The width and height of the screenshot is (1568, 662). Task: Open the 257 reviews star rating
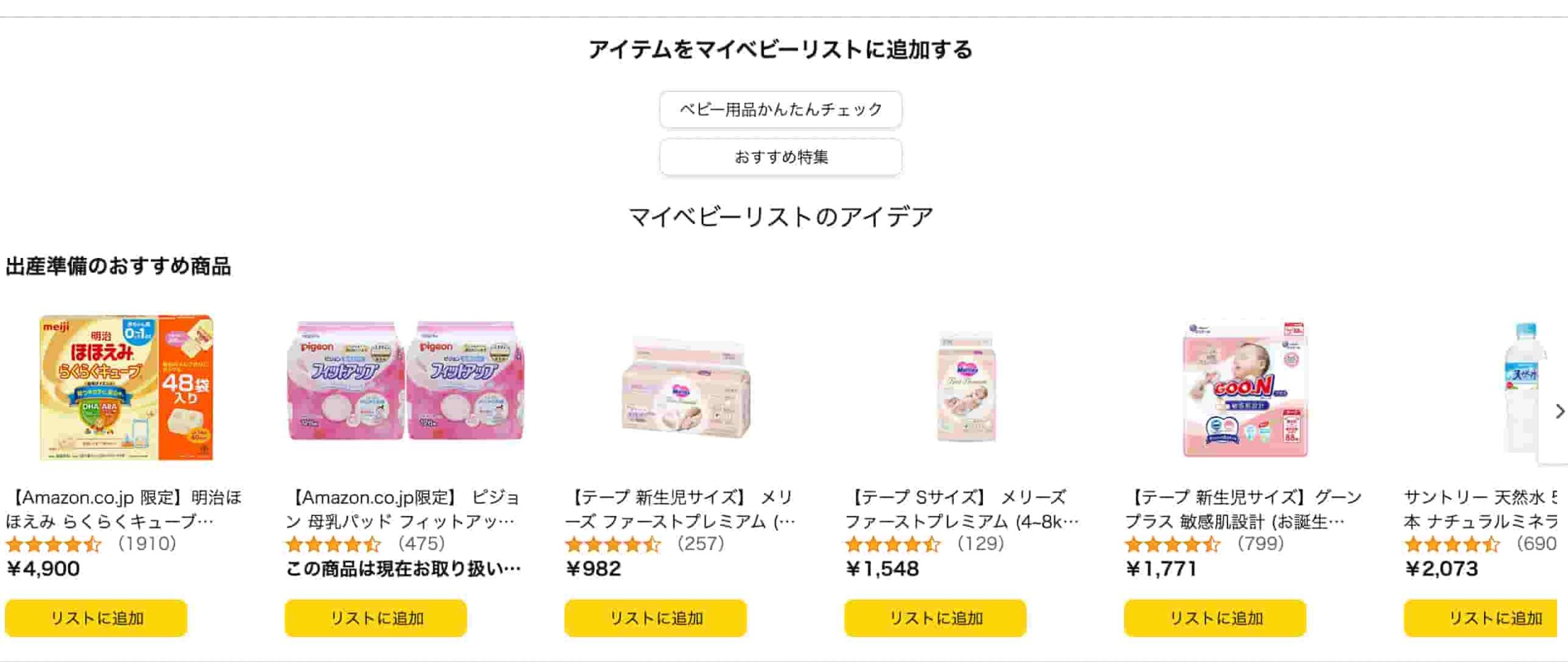613,544
